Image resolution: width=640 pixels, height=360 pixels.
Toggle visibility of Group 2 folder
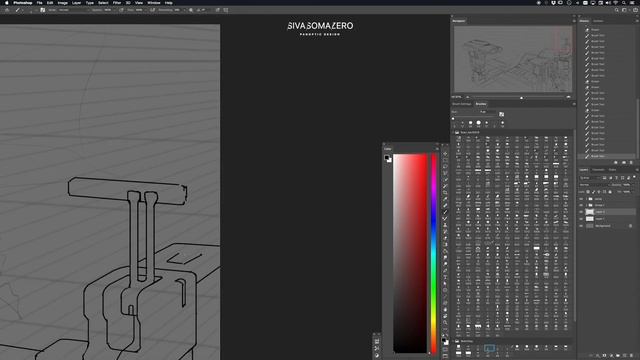pos(581,205)
